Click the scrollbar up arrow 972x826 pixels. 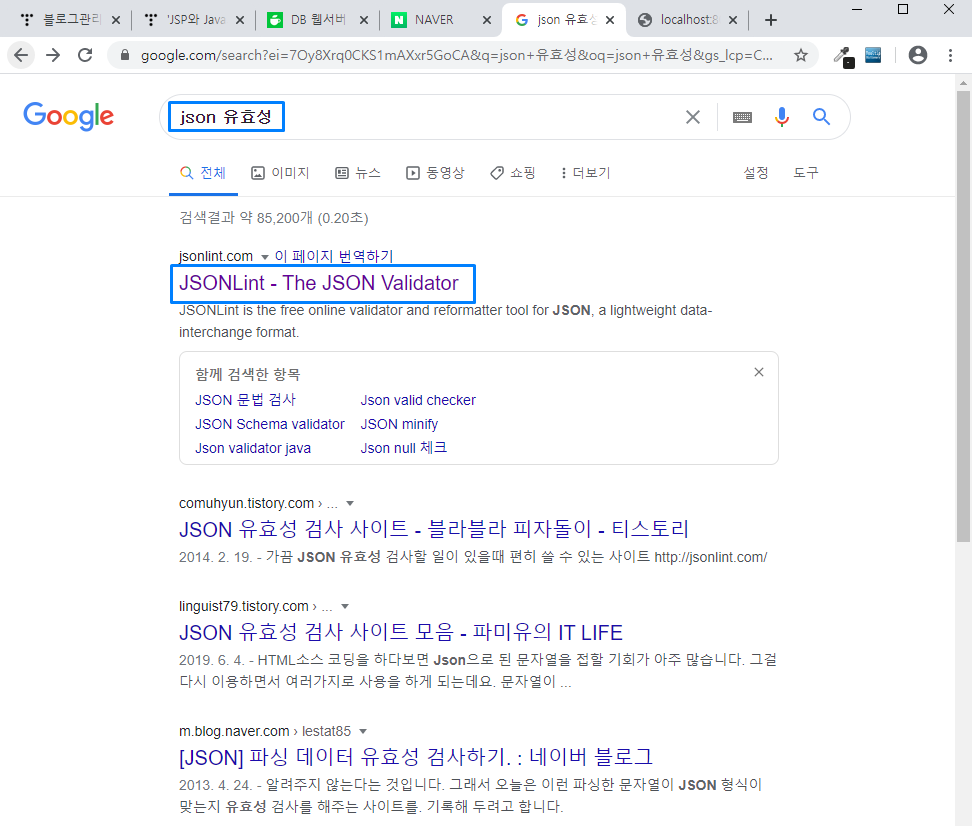coord(963,82)
